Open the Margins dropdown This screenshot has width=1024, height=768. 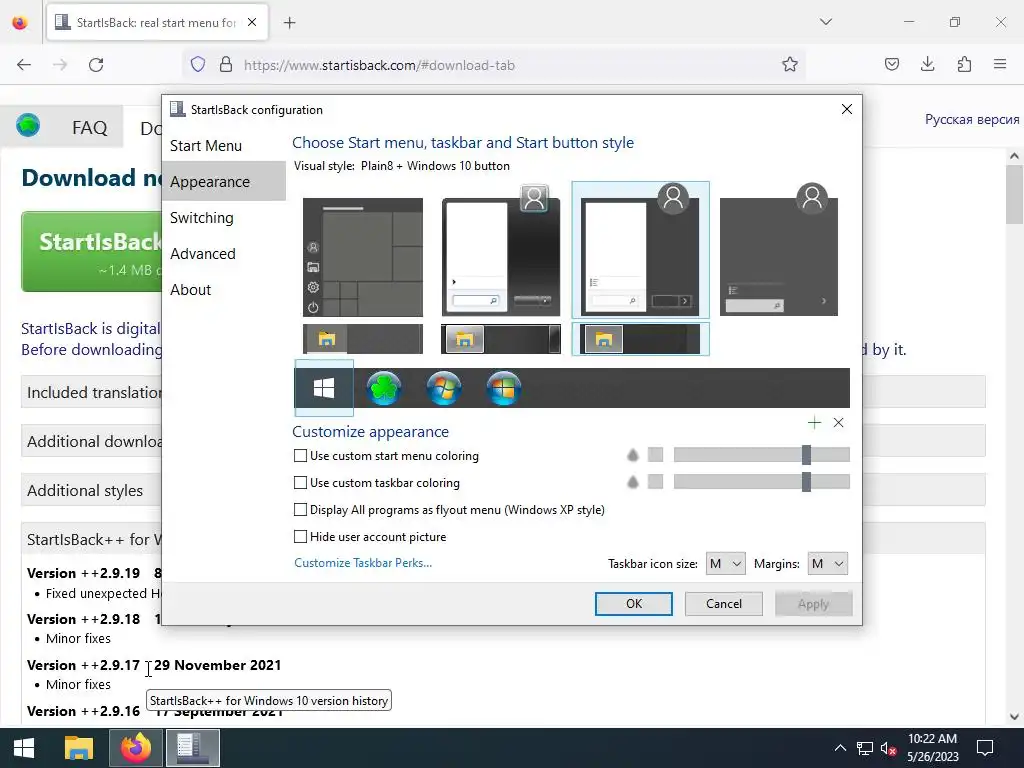(x=827, y=564)
